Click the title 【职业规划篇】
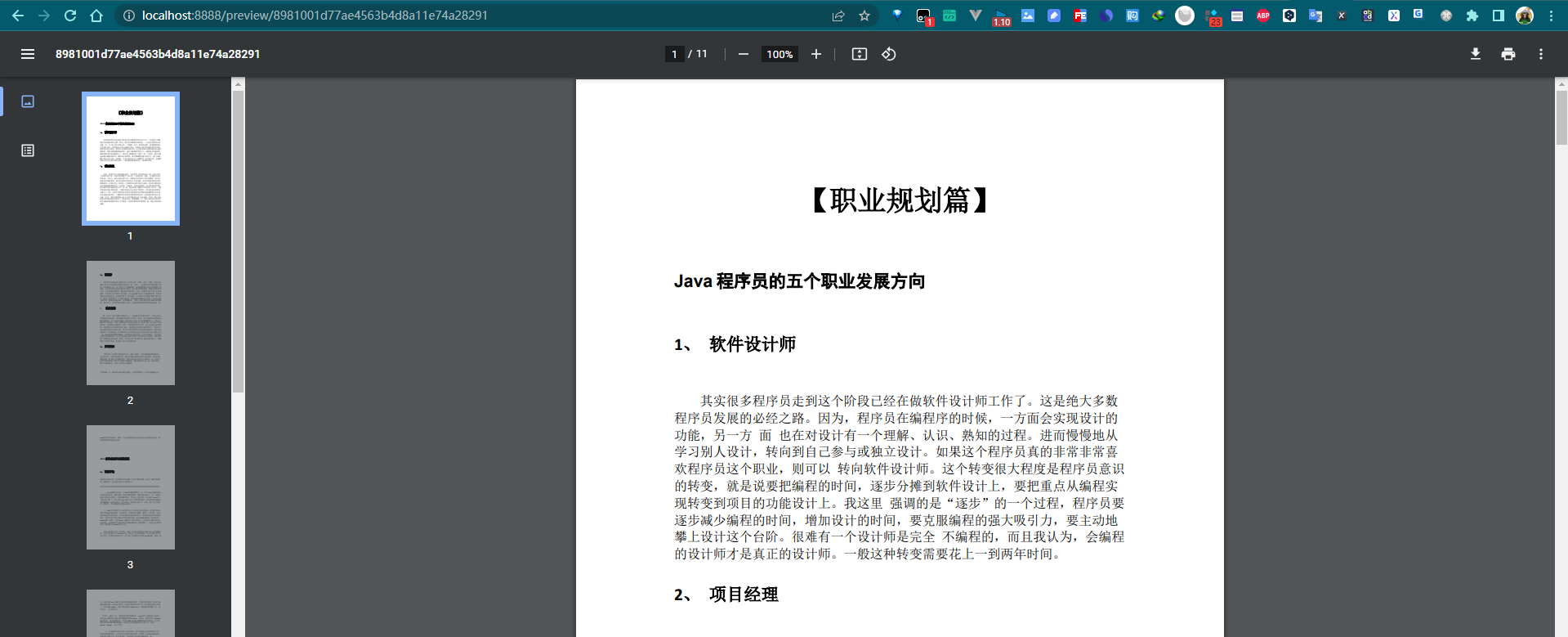 (x=900, y=200)
